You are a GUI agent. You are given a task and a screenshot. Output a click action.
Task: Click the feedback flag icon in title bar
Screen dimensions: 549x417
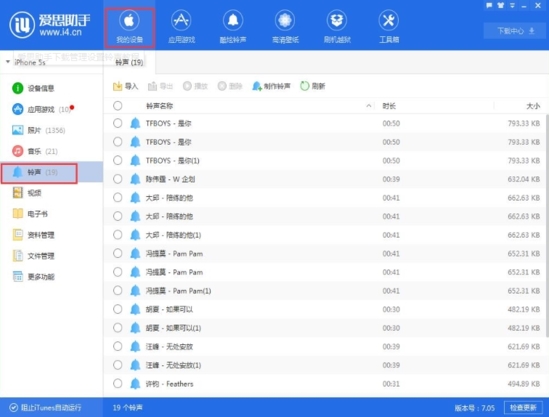(489, 5)
